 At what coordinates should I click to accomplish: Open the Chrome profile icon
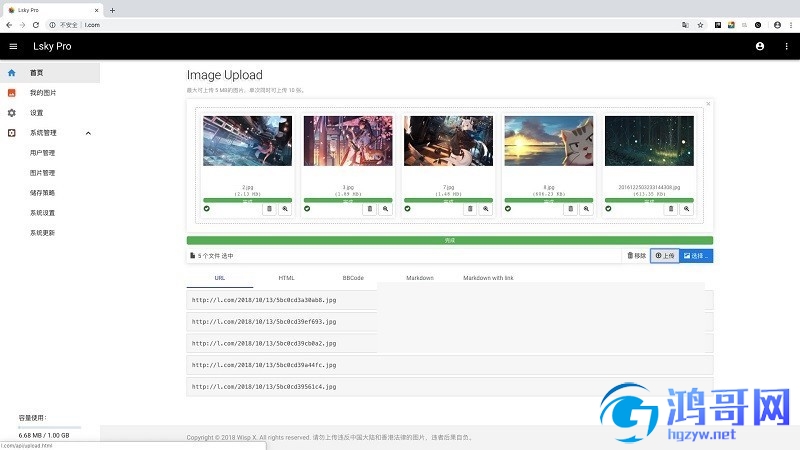tap(777, 25)
